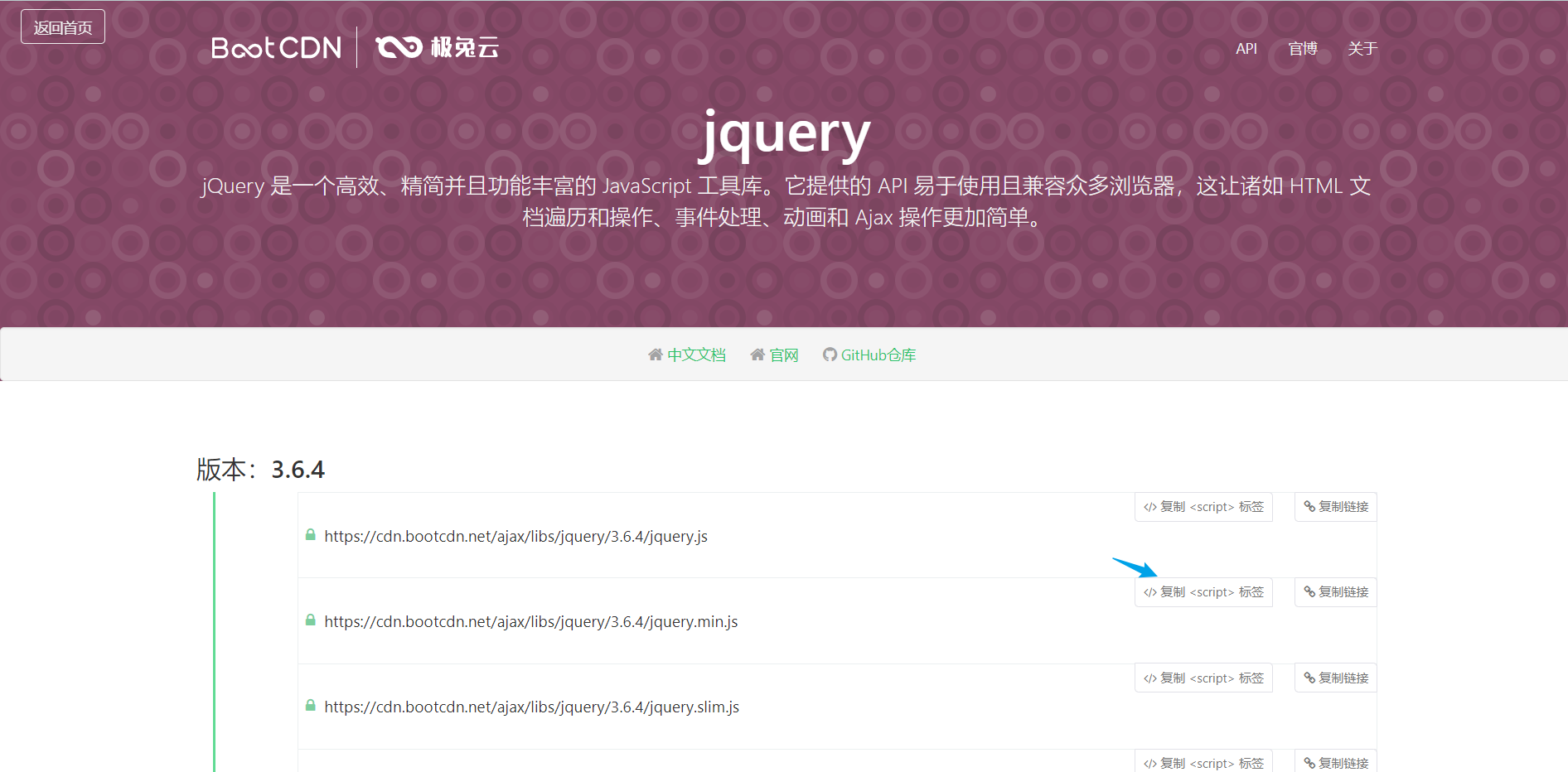Image resolution: width=1568 pixels, height=772 pixels.
Task: Open the 官博 menu item
Action: 1303,49
